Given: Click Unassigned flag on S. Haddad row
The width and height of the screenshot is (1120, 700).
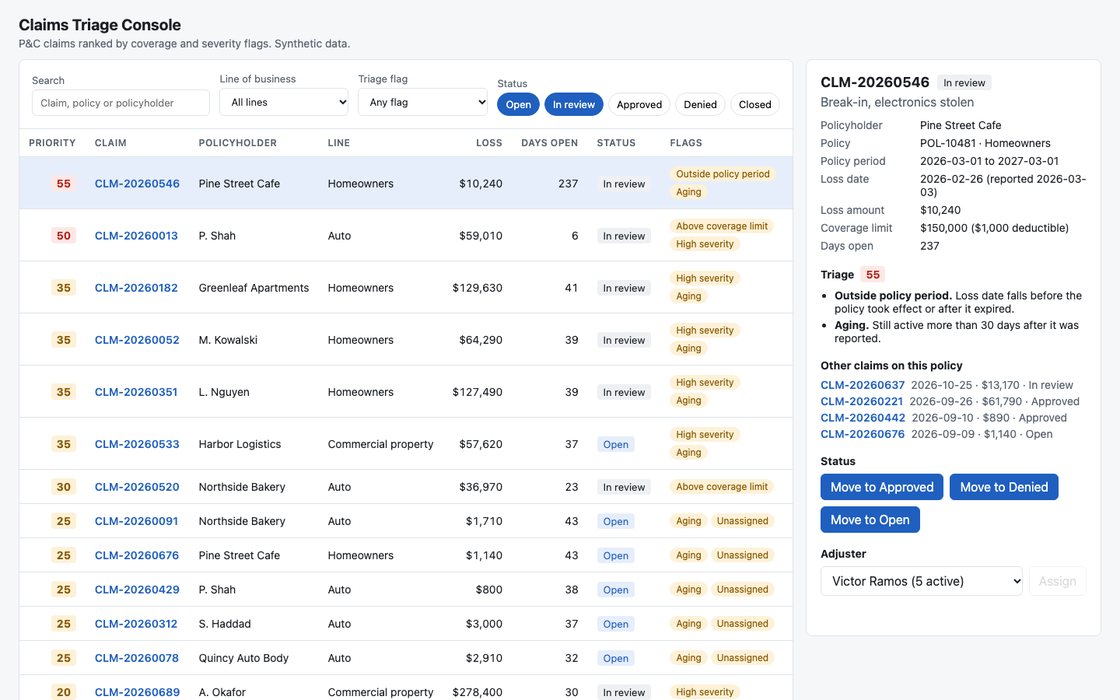Looking at the screenshot, I should click(742, 624).
